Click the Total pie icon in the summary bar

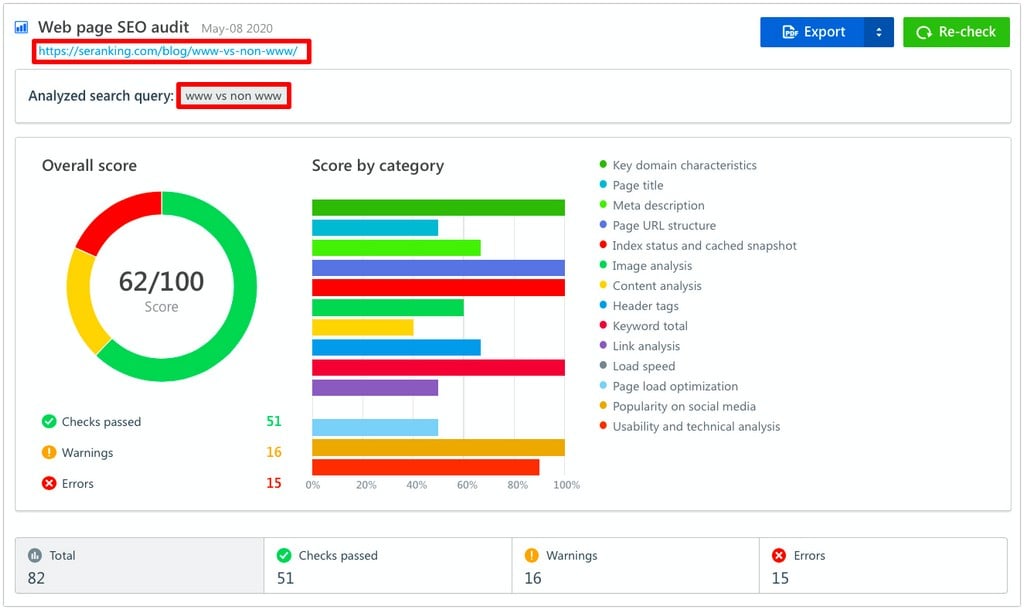34,555
